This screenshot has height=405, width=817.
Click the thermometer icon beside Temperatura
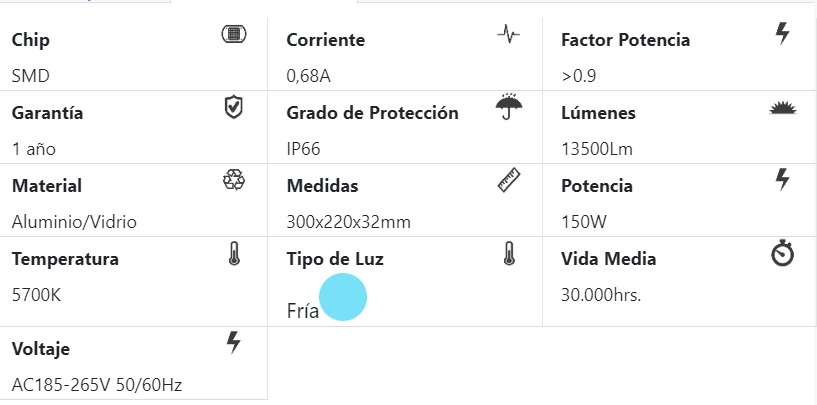(233, 254)
